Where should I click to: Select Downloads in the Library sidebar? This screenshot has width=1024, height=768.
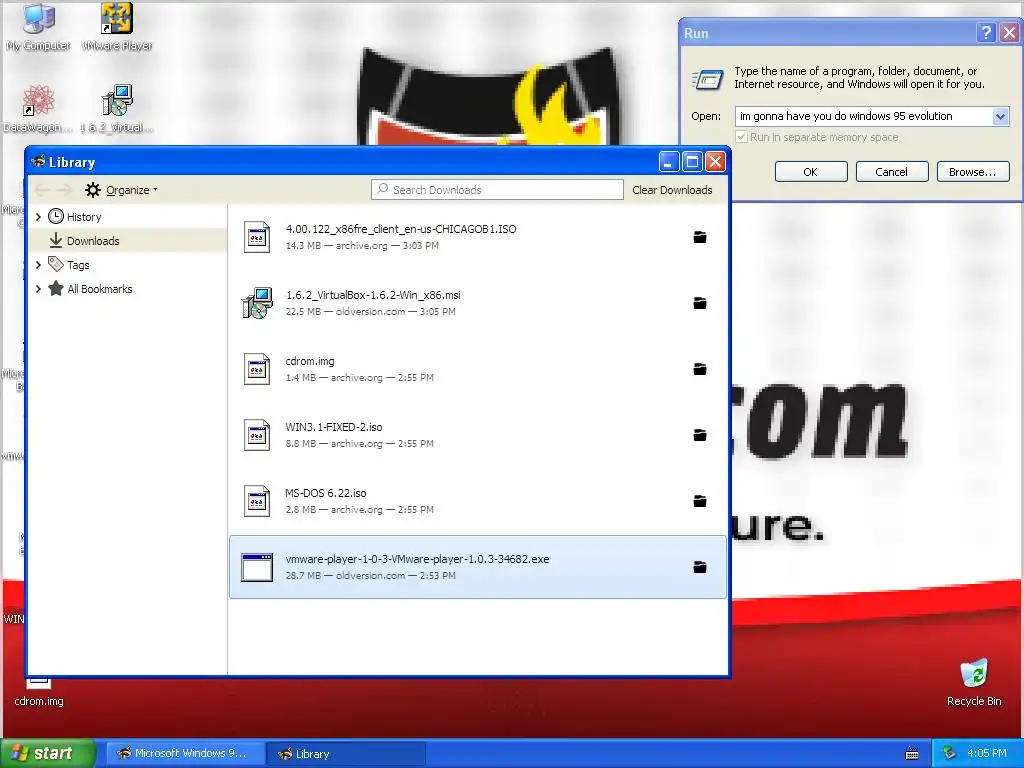click(128, 240)
